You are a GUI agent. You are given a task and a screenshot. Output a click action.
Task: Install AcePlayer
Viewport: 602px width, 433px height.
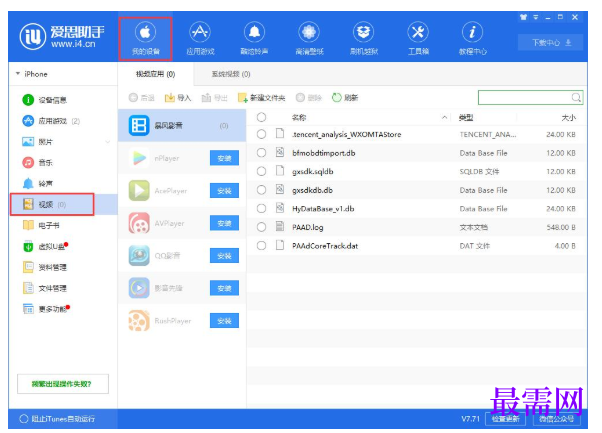pyautogui.click(x=224, y=191)
